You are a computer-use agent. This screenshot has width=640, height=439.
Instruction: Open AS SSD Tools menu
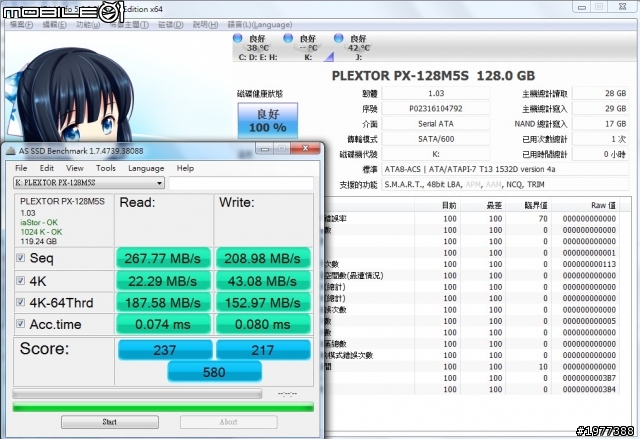[x=106, y=168]
